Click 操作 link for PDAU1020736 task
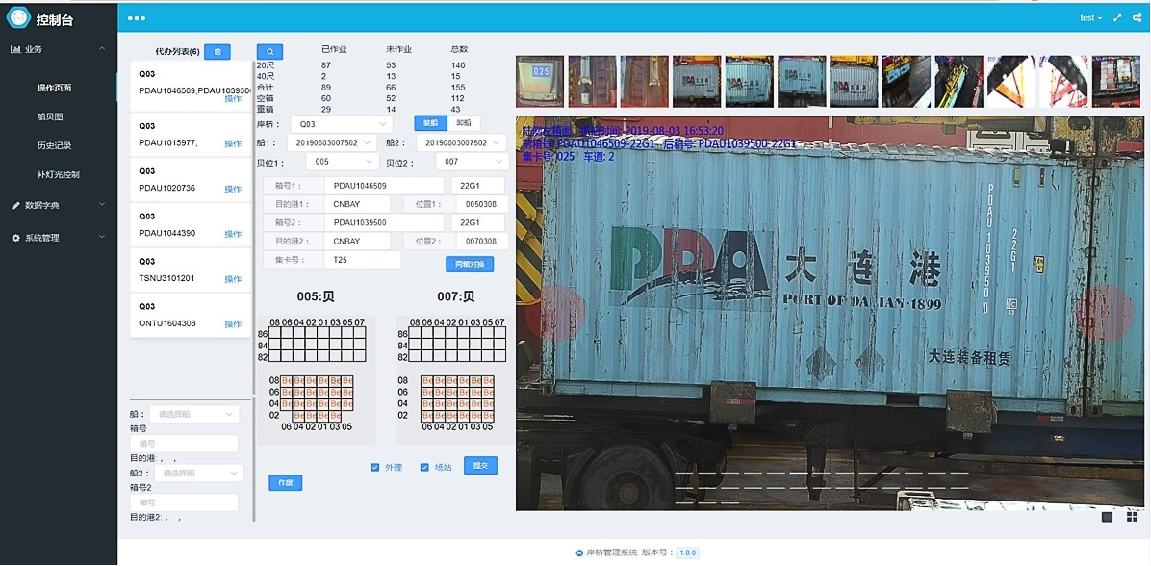Viewport: 1151px width, 566px height. coord(233,189)
